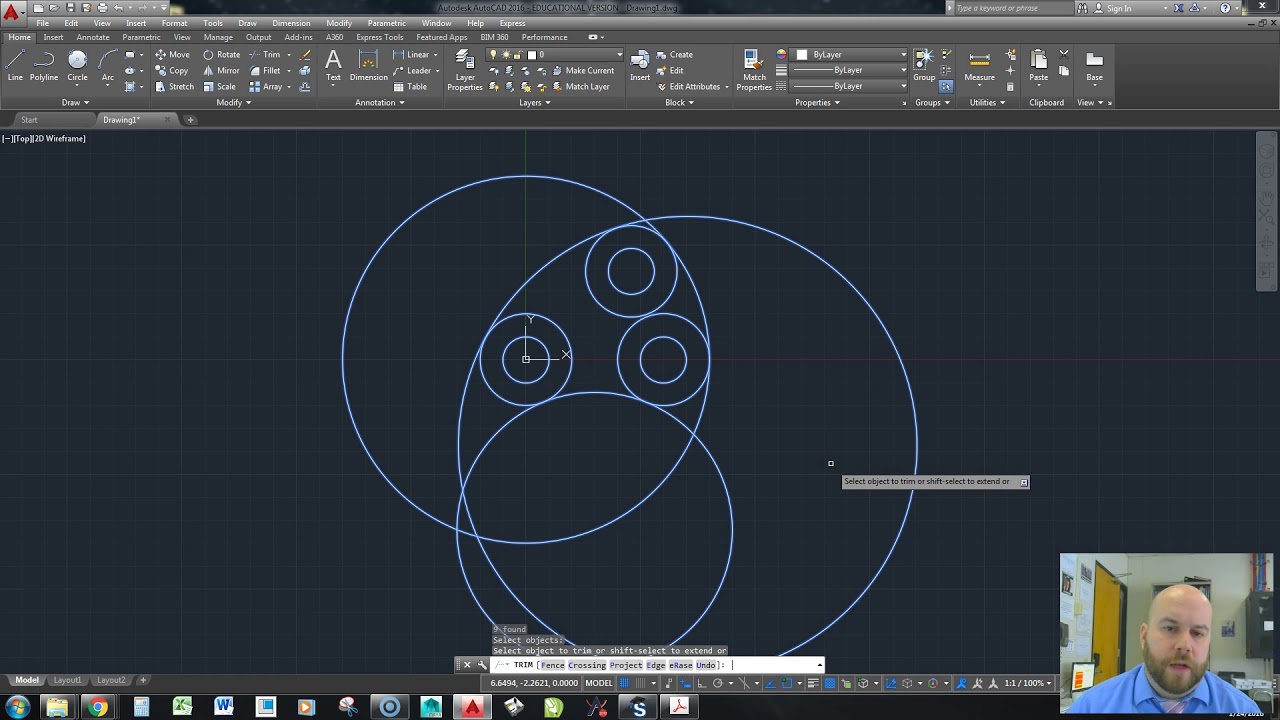Click the Paste tool

[x=1039, y=66]
